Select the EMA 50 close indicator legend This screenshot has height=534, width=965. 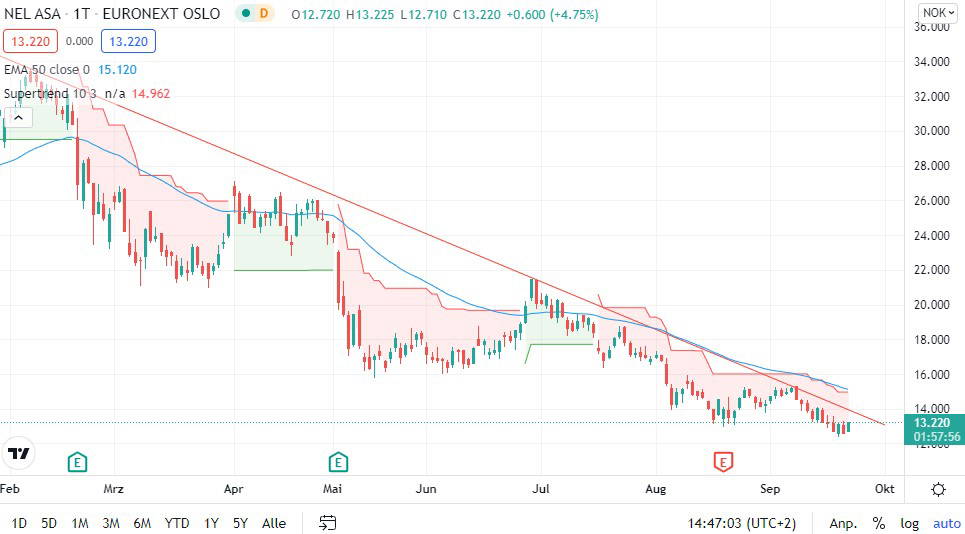47,70
